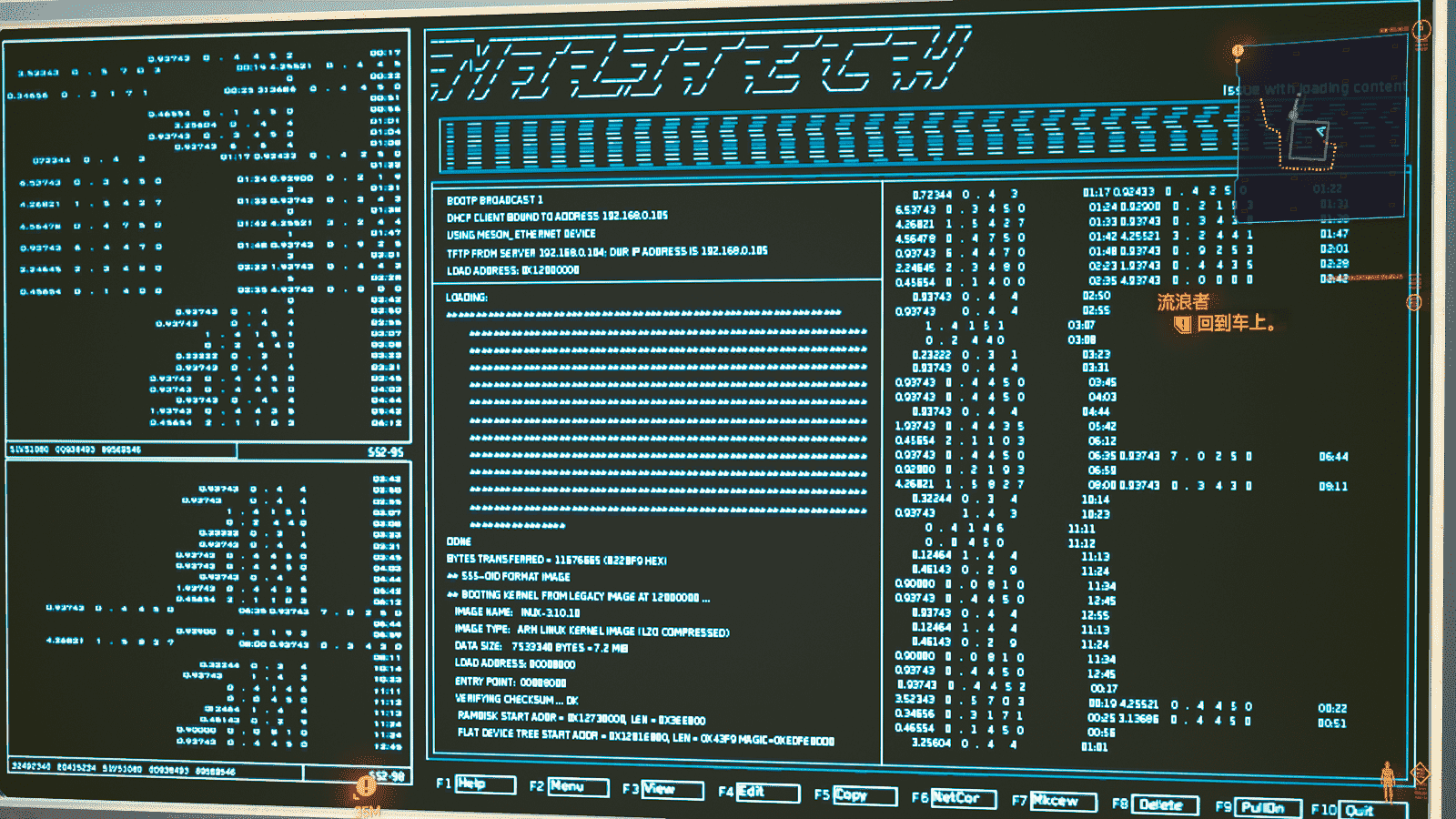Click the '552-95' status value

385,451
